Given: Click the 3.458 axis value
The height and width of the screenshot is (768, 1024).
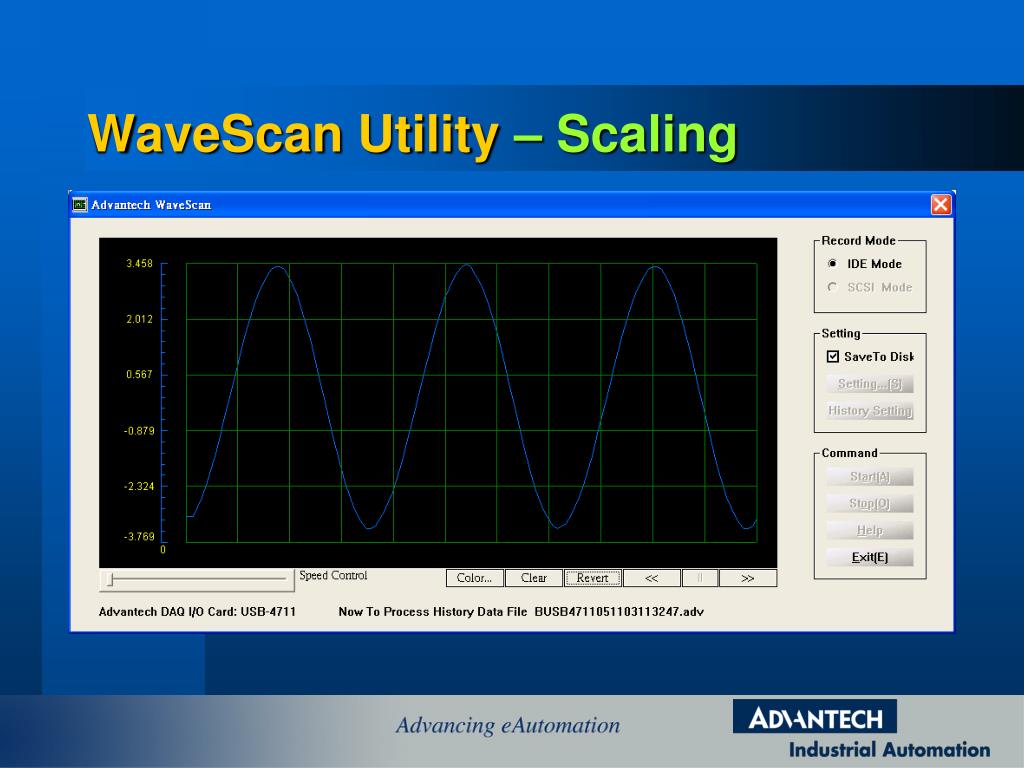Looking at the screenshot, I should [x=139, y=263].
